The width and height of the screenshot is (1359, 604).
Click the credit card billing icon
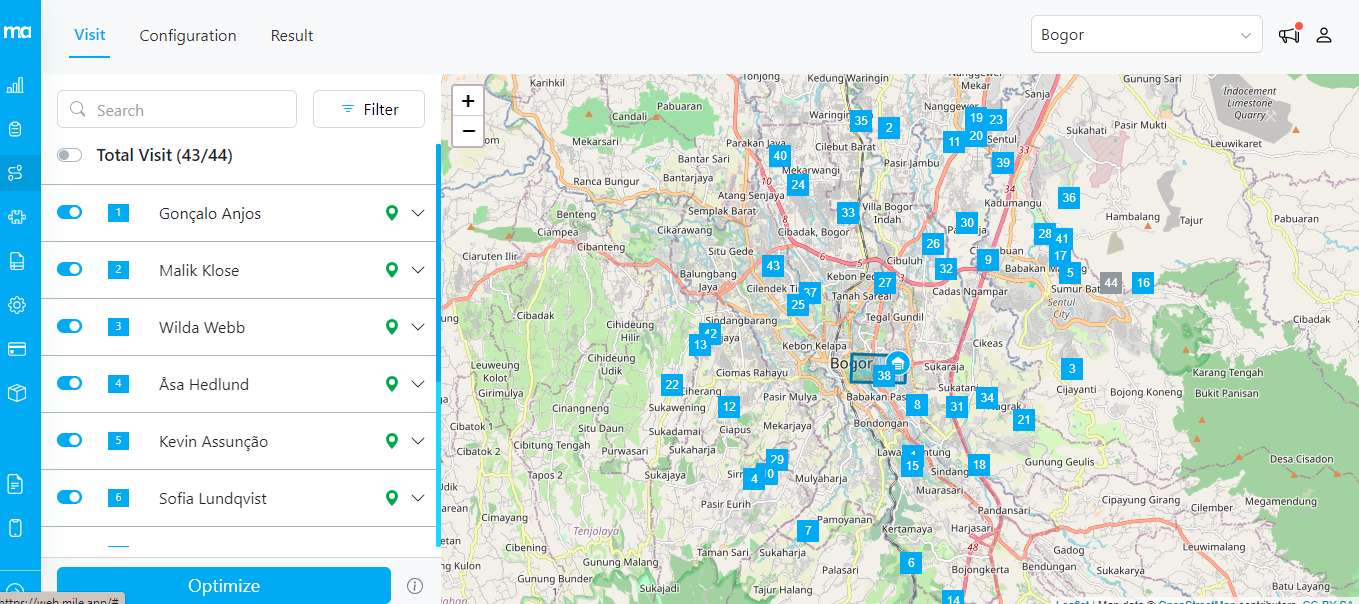pos(15,349)
